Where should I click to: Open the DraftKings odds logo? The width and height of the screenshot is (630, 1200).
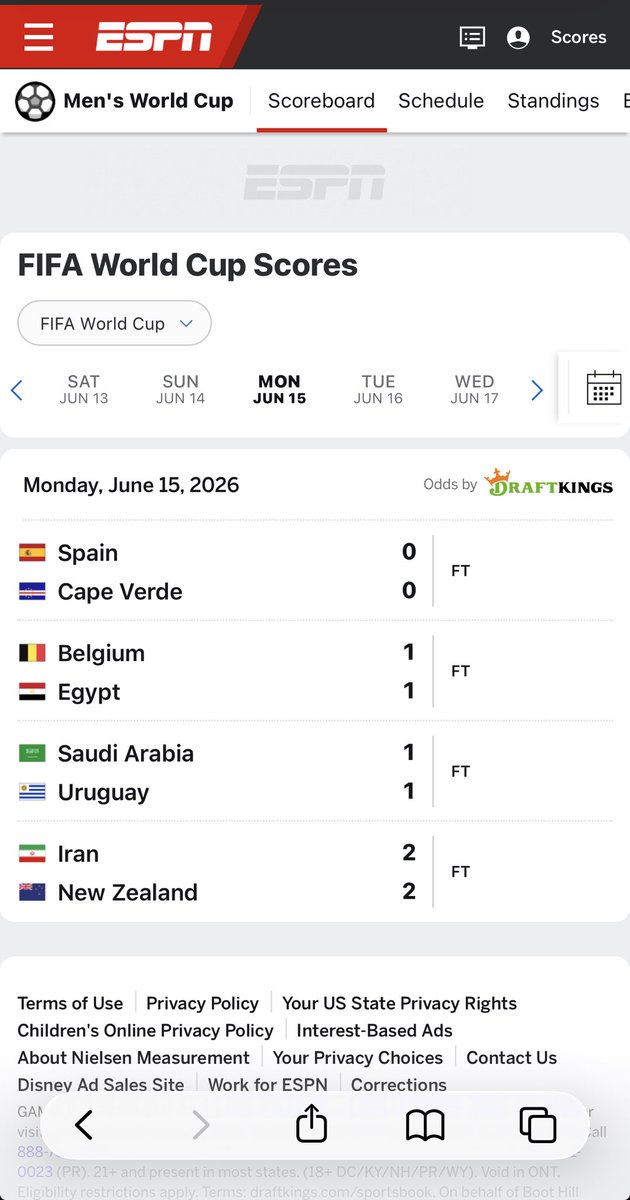548,484
